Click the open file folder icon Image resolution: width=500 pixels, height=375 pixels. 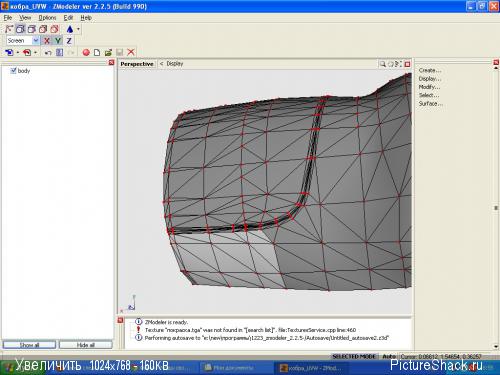108,52
